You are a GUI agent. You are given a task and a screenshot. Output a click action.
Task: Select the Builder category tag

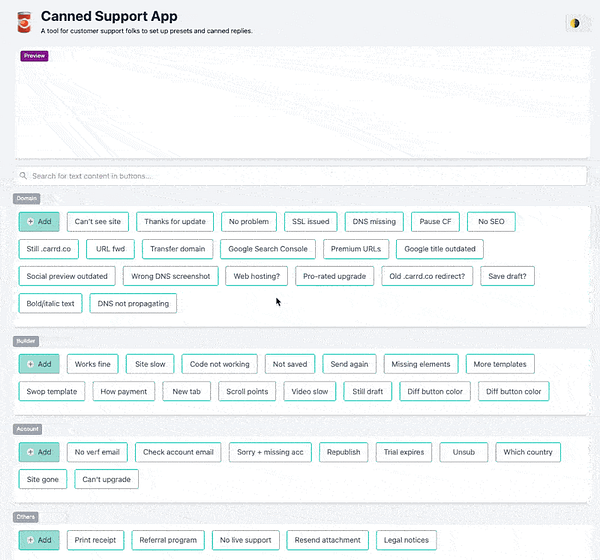26,341
